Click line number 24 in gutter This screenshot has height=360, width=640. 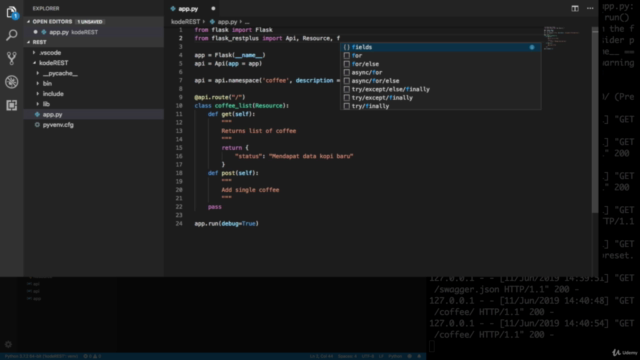(x=179, y=224)
